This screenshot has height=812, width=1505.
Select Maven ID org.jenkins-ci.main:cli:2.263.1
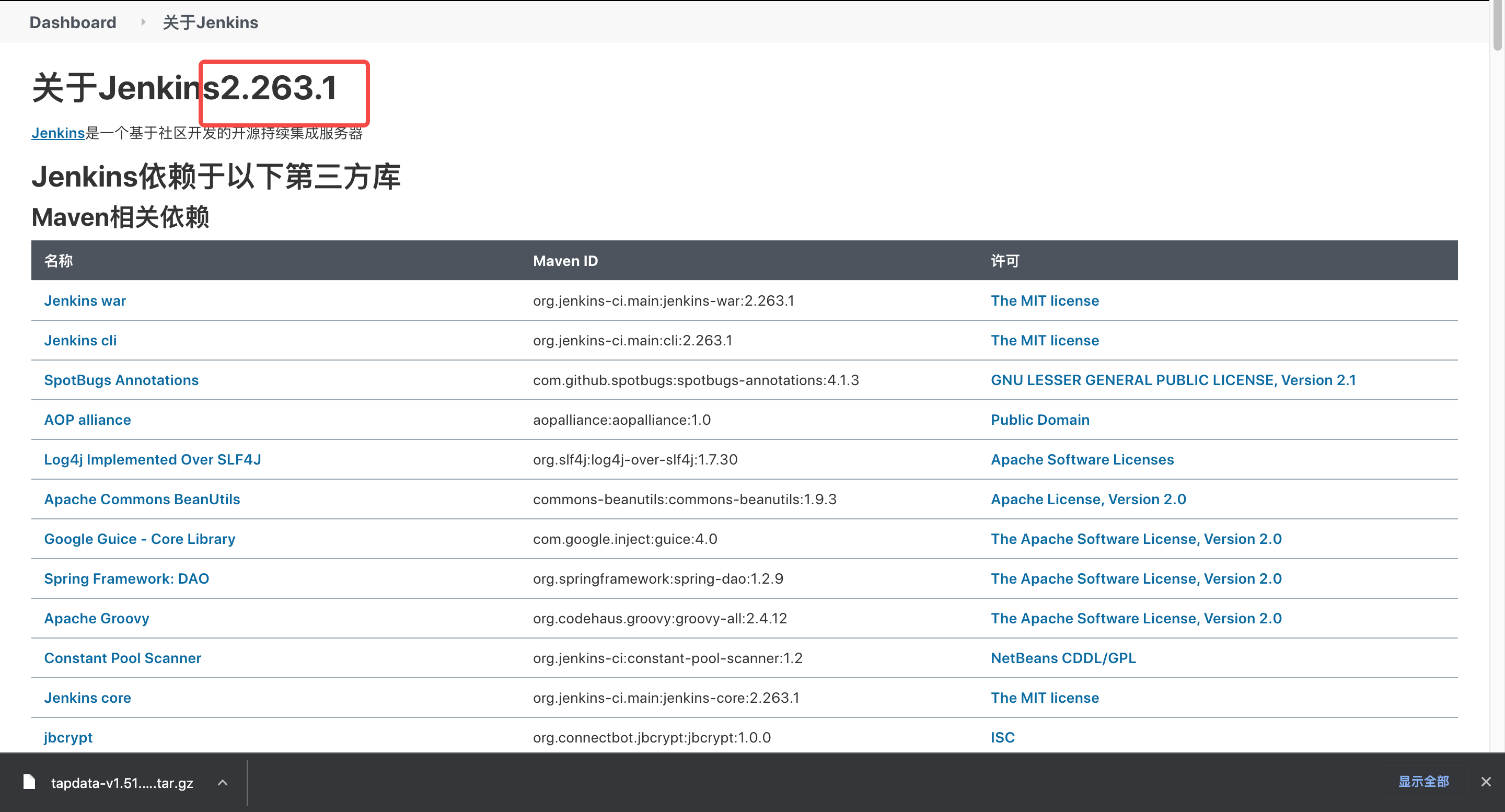click(633, 341)
